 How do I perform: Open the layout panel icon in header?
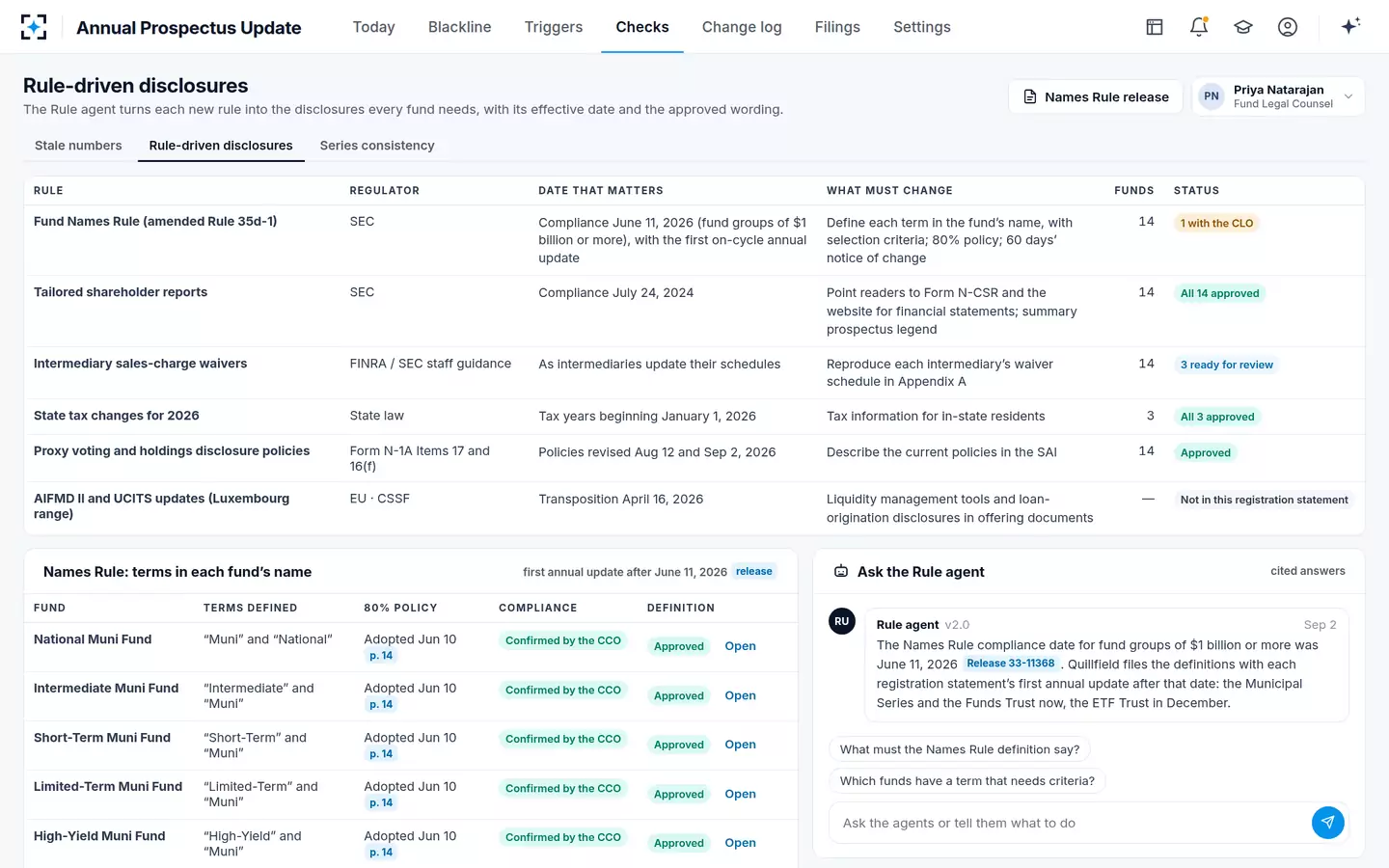[1155, 27]
